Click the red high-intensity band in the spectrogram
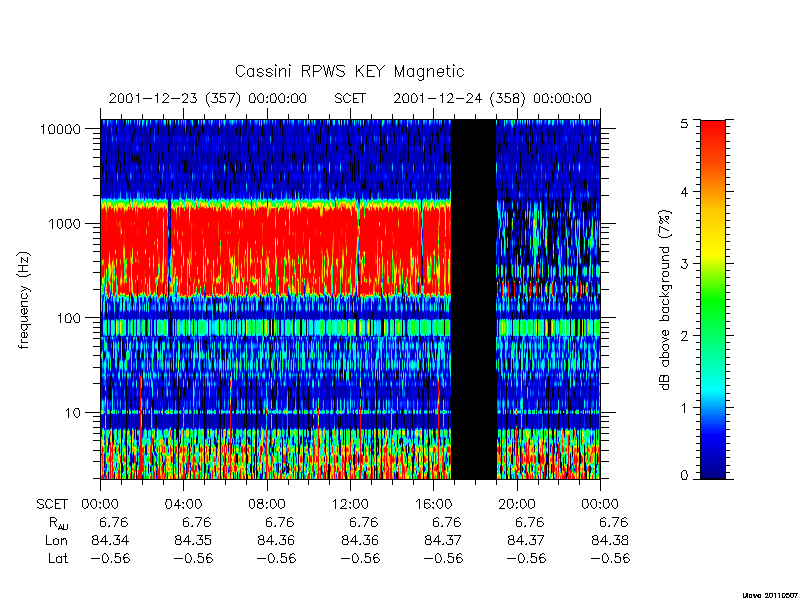This screenshot has height=600, width=800. pyautogui.click(x=276, y=250)
